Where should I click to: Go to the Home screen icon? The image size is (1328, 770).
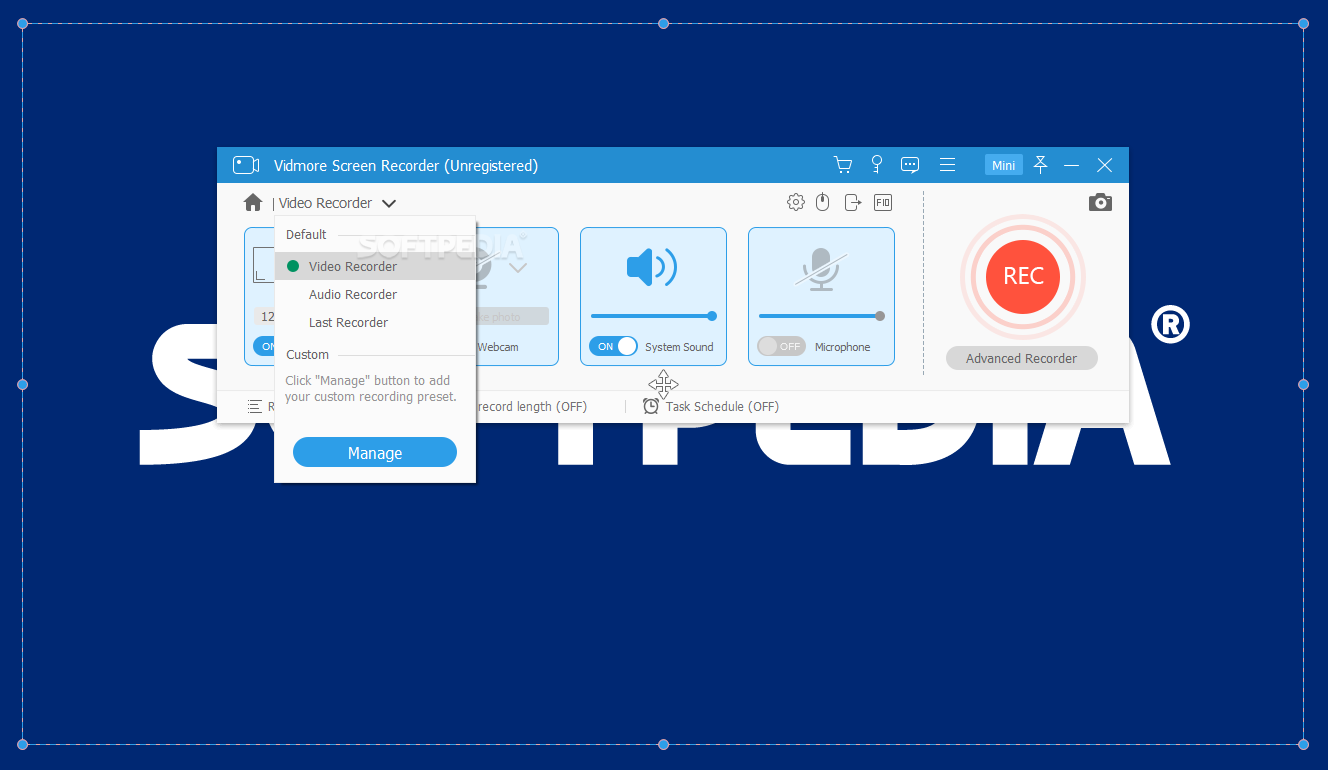click(253, 202)
